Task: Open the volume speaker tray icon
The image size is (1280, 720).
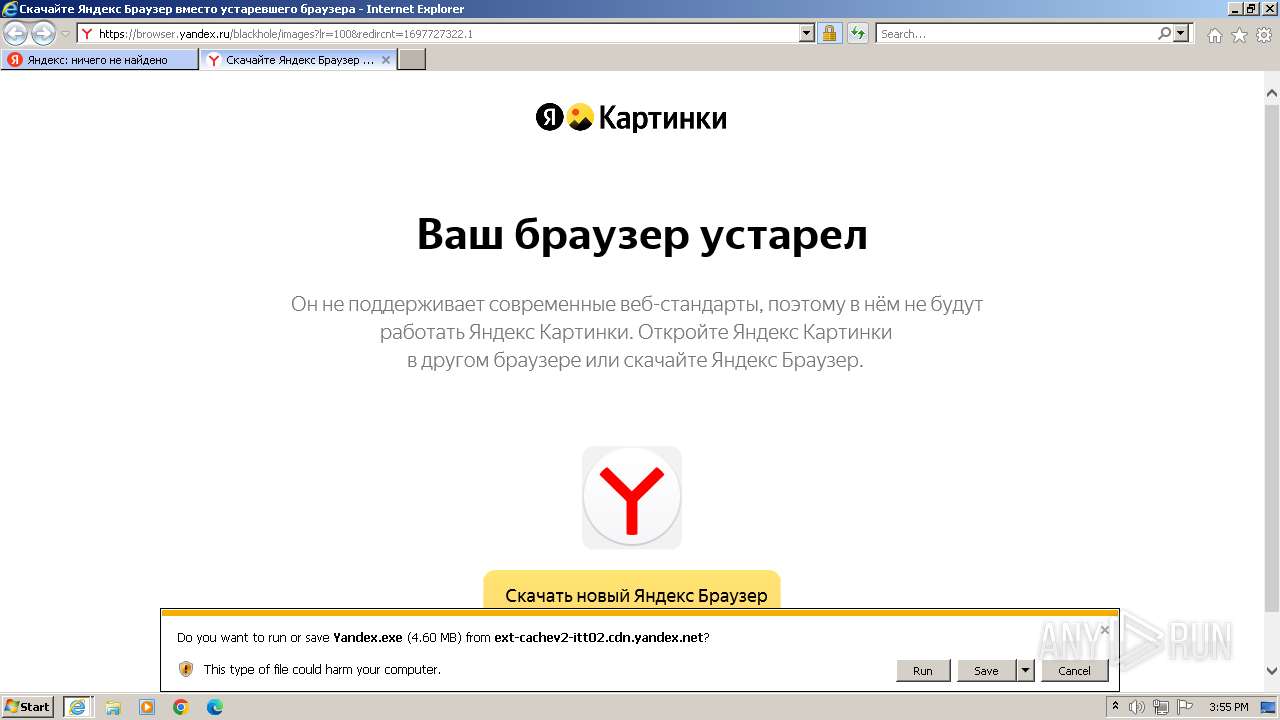Action: coord(1136,707)
